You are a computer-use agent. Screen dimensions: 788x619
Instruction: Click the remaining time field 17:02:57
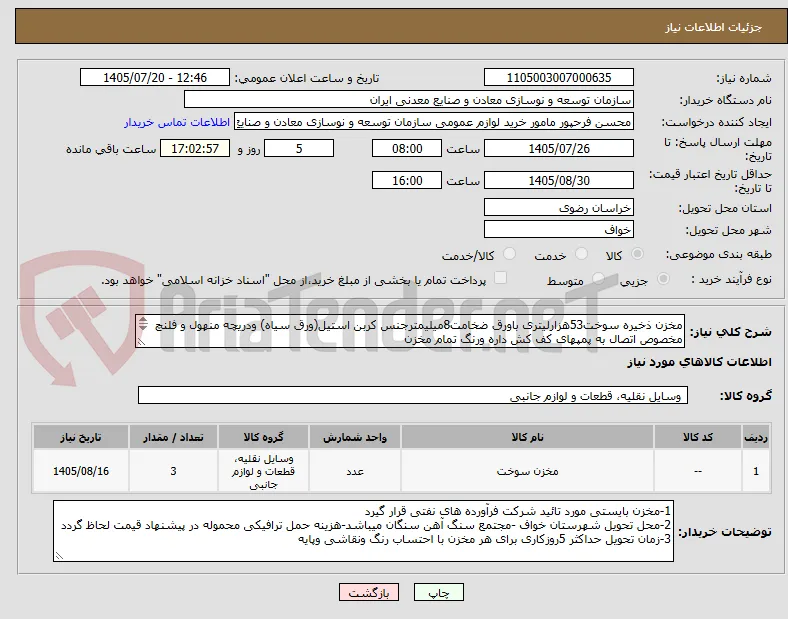pyautogui.click(x=195, y=148)
